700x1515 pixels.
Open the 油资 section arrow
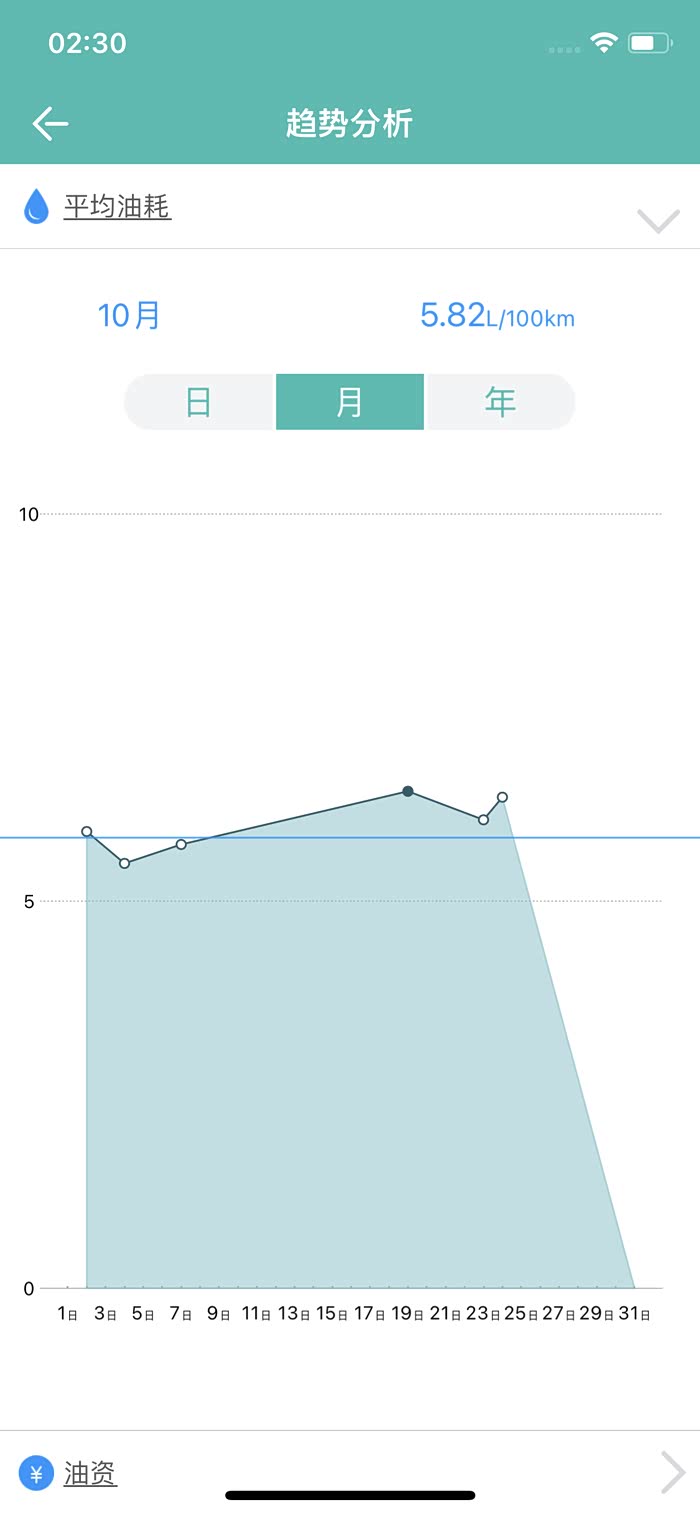[673, 1472]
